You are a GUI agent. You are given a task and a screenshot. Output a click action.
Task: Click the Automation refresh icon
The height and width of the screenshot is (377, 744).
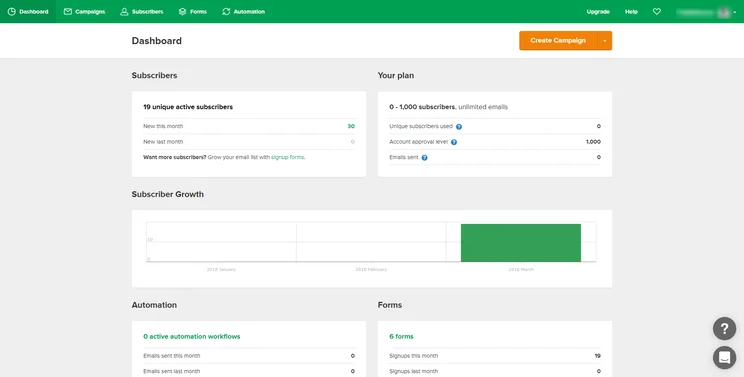click(226, 11)
